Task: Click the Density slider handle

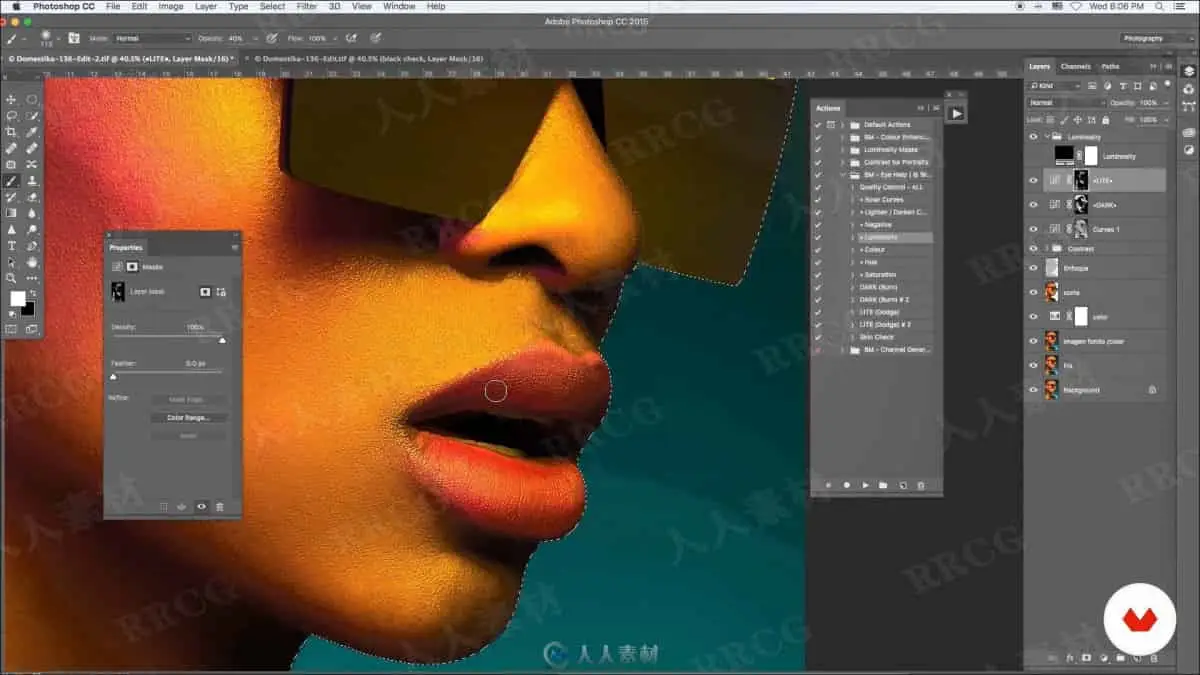Action: click(x=222, y=341)
